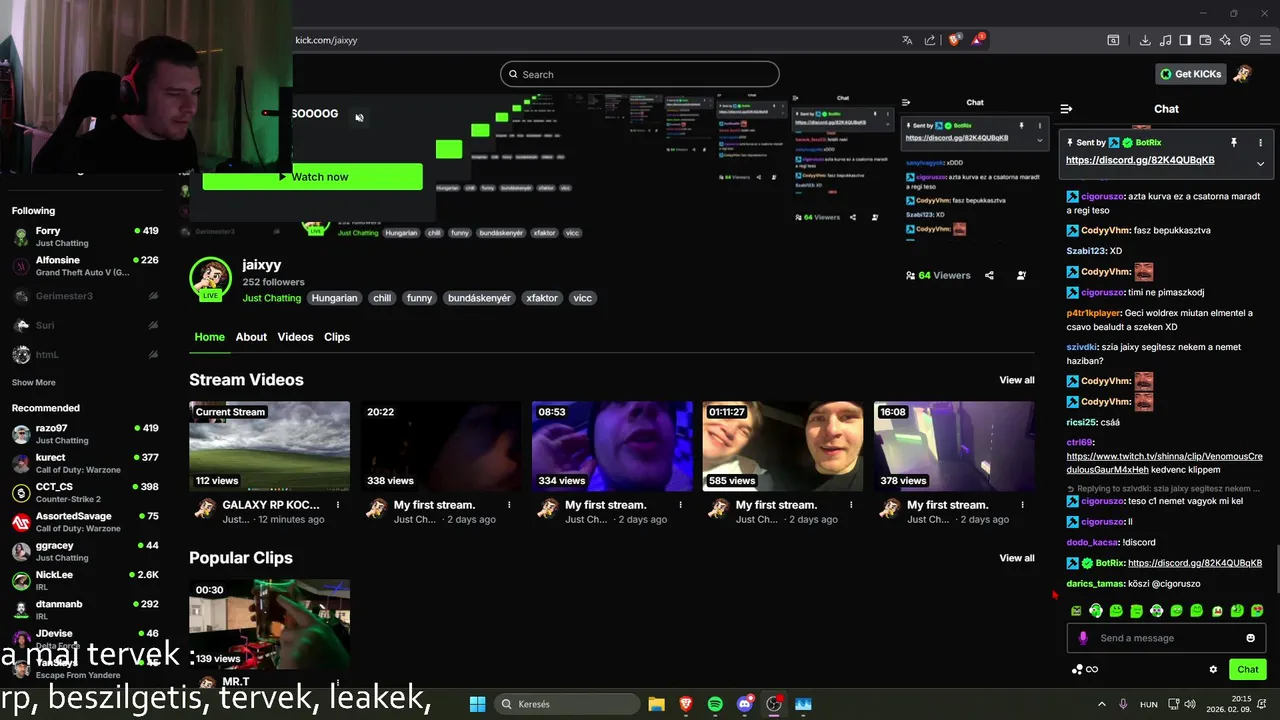Open Spotify from the taskbar
1280x720 pixels.
[715, 704]
